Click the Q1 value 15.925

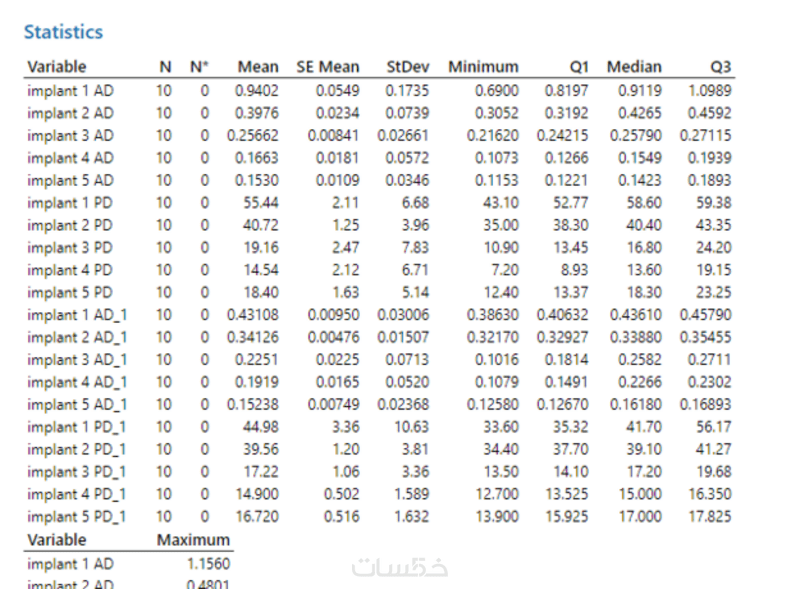(567, 518)
